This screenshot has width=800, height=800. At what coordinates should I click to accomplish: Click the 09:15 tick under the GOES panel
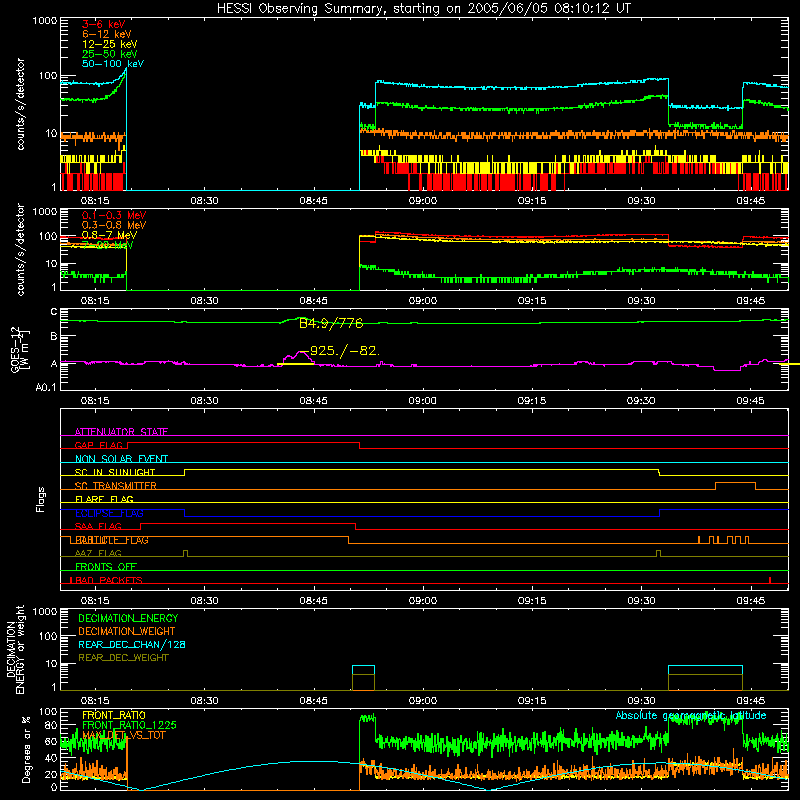pyautogui.click(x=532, y=401)
